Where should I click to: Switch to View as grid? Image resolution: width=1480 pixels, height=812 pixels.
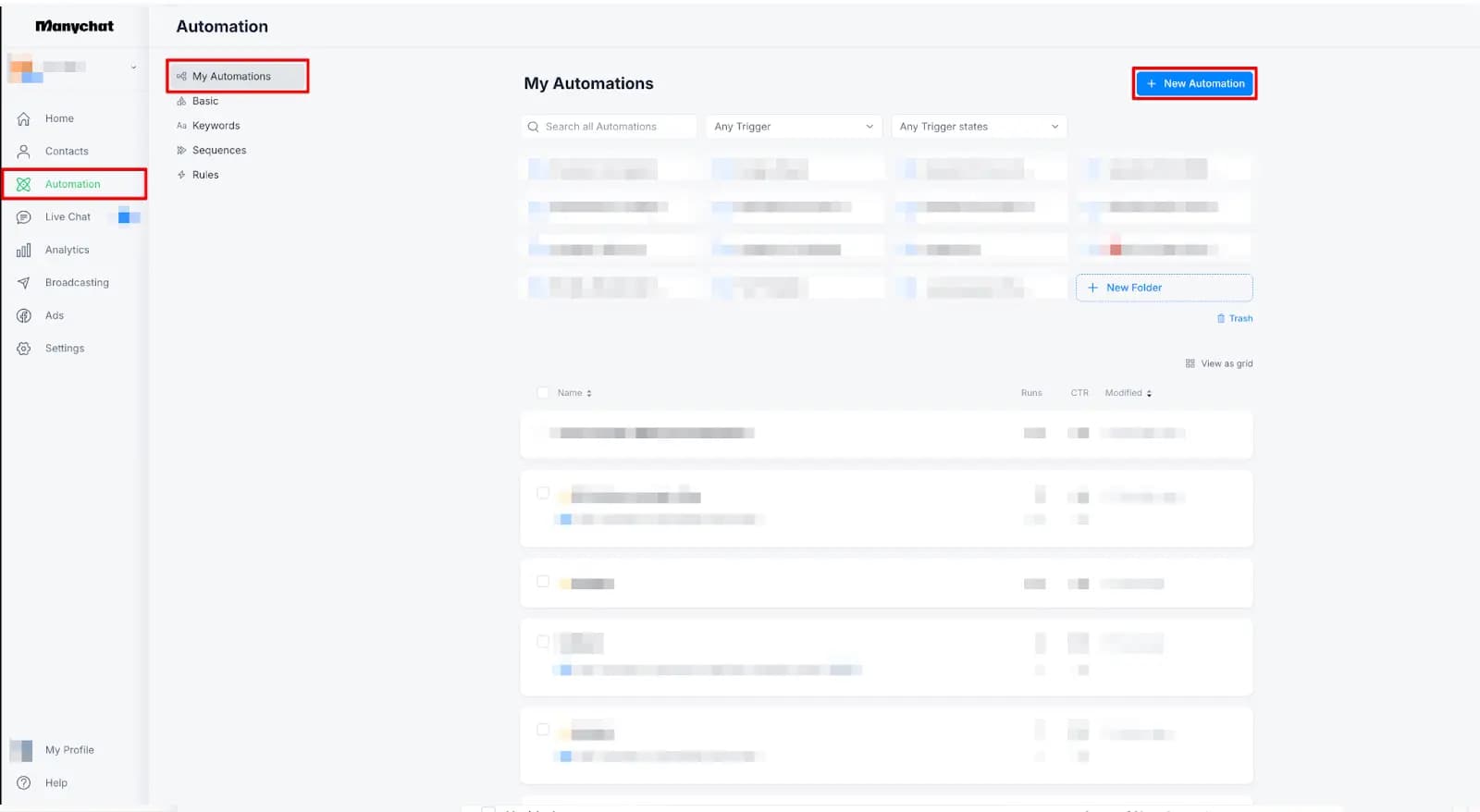click(x=1227, y=363)
